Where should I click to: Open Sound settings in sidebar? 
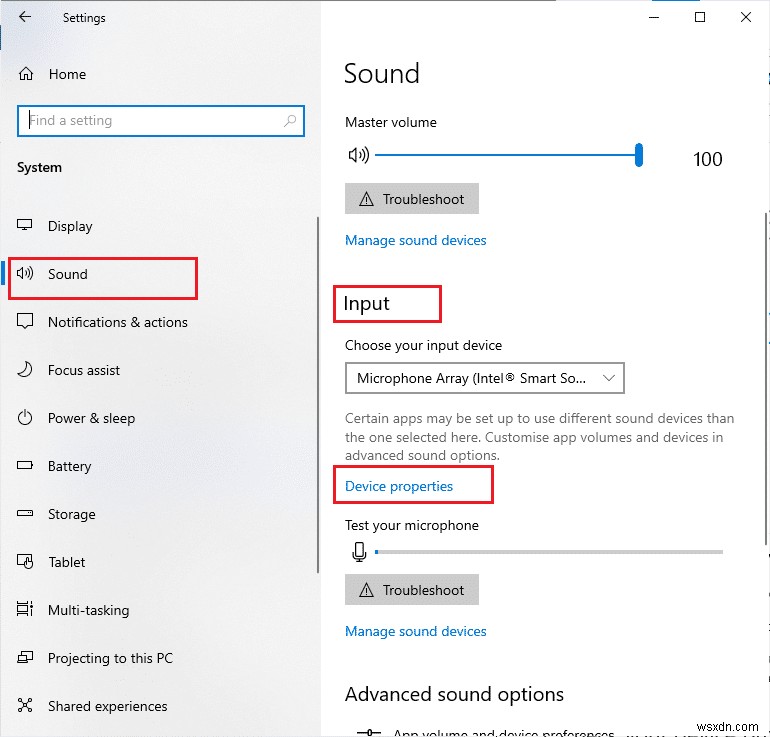coord(68,274)
